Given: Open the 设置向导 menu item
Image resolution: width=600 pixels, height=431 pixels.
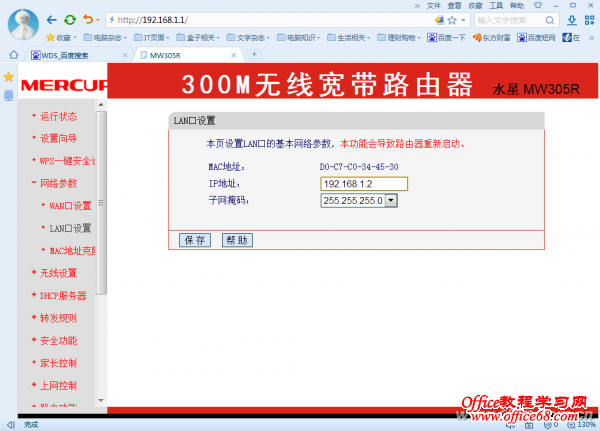Looking at the screenshot, I should pyautogui.click(x=59, y=138).
